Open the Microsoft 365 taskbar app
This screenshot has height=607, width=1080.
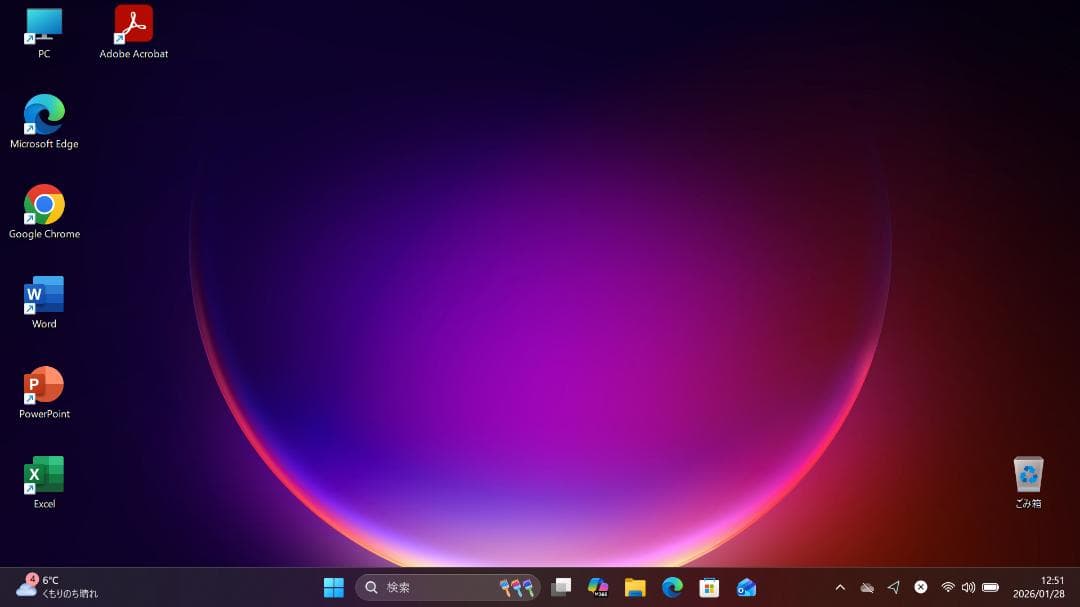pos(598,587)
